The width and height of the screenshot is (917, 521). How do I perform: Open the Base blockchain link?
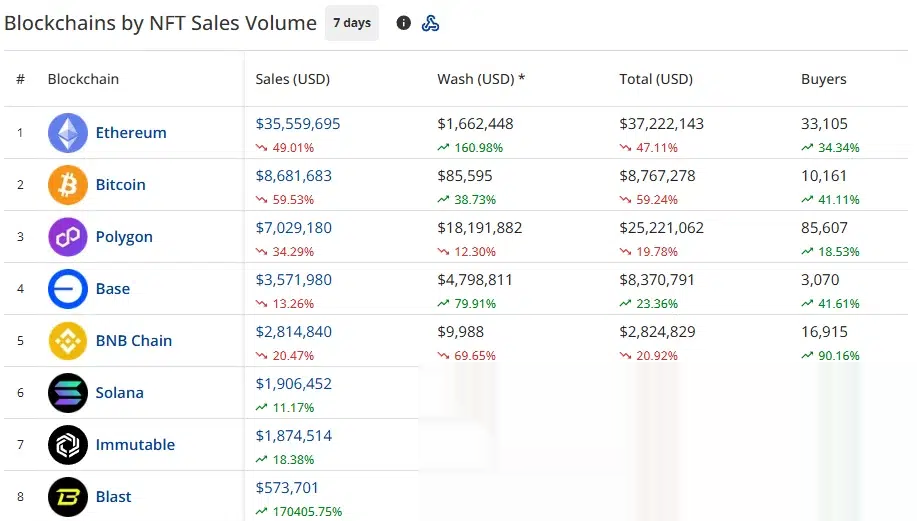tap(113, 289)
